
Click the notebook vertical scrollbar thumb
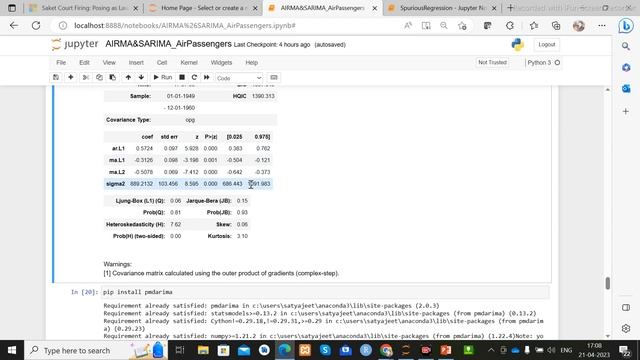pyautogui.click(x=608, y=283)
